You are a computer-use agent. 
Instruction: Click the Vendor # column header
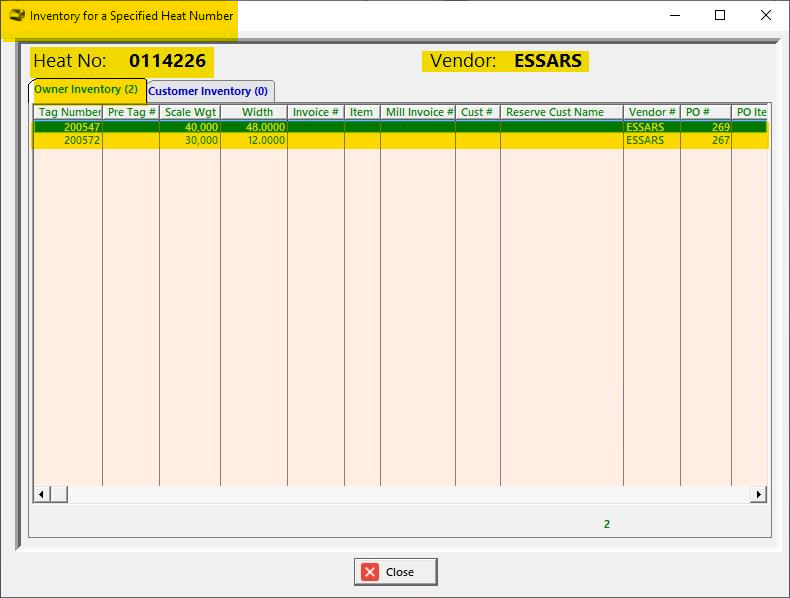(652, 112)
